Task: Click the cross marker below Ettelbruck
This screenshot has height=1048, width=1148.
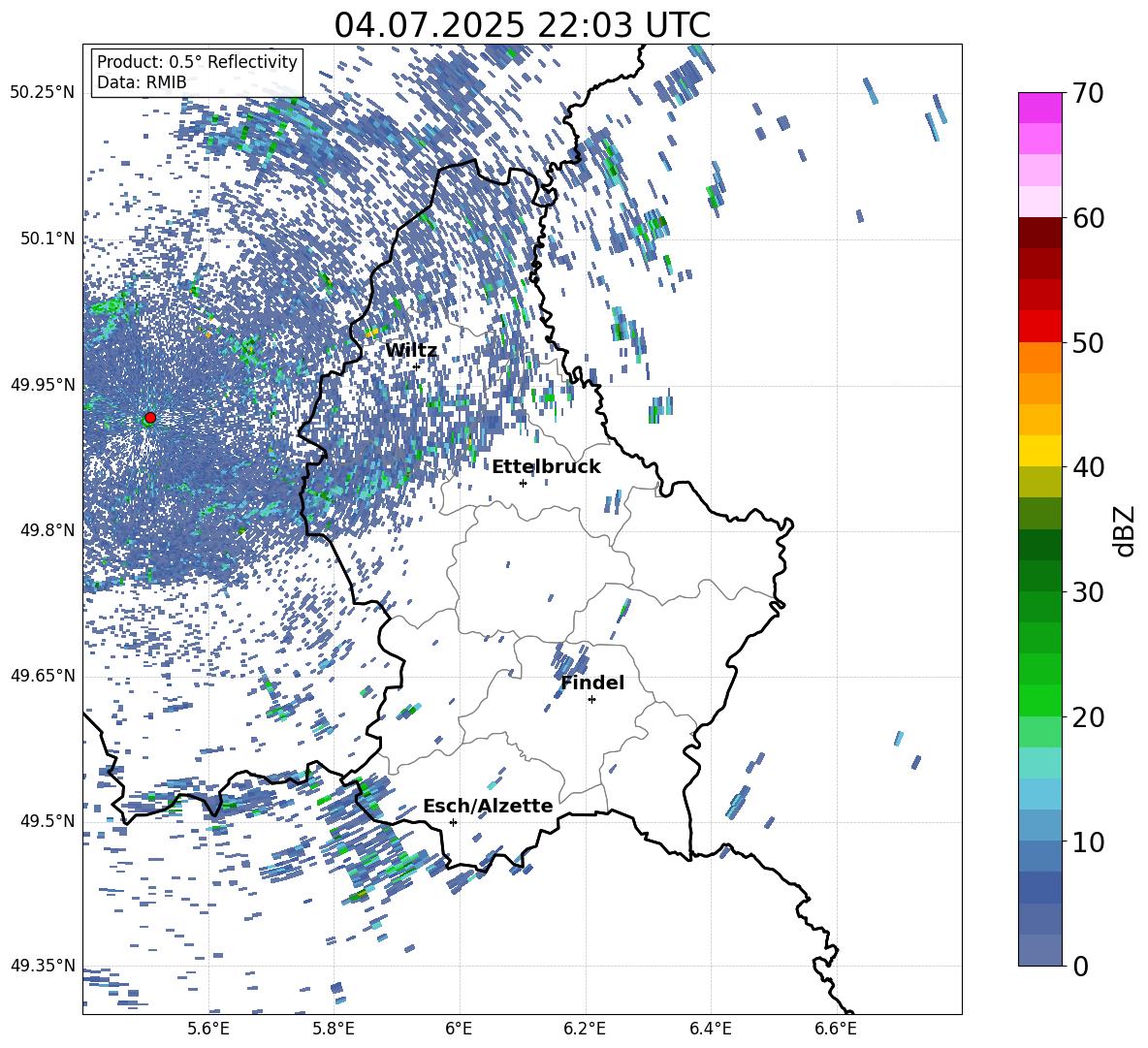Action: [523, 483]
